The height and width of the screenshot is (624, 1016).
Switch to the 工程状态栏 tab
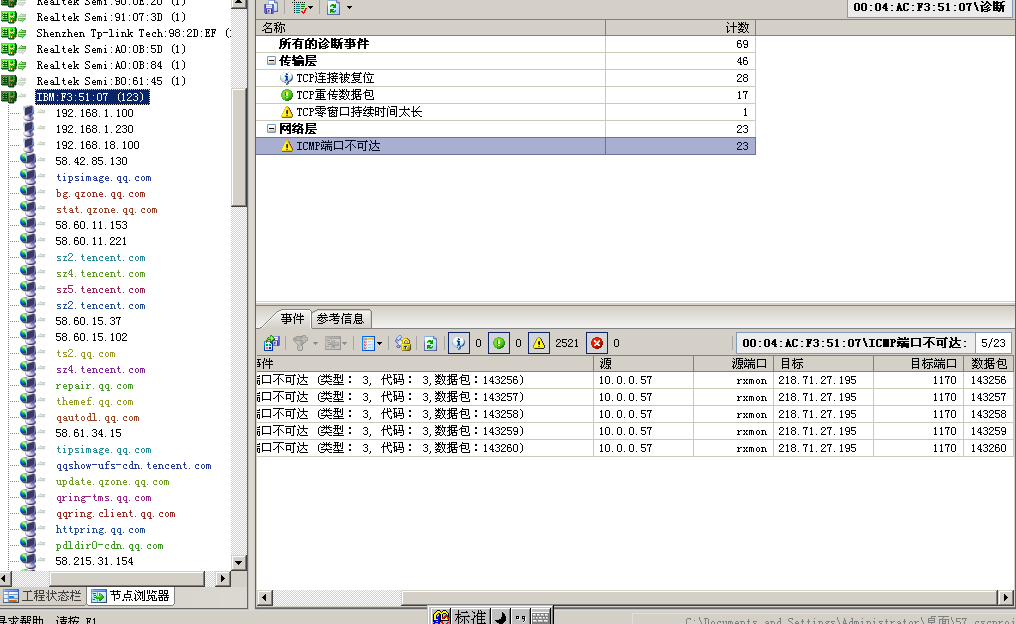44,595
